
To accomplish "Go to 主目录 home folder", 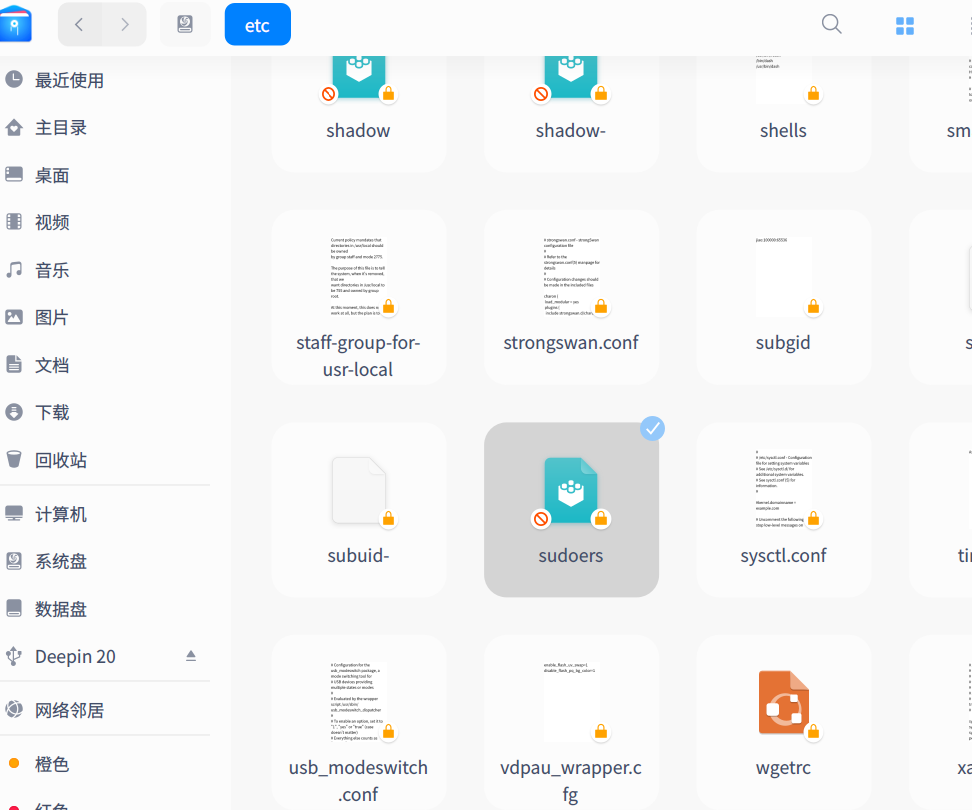I will (105, 128).
